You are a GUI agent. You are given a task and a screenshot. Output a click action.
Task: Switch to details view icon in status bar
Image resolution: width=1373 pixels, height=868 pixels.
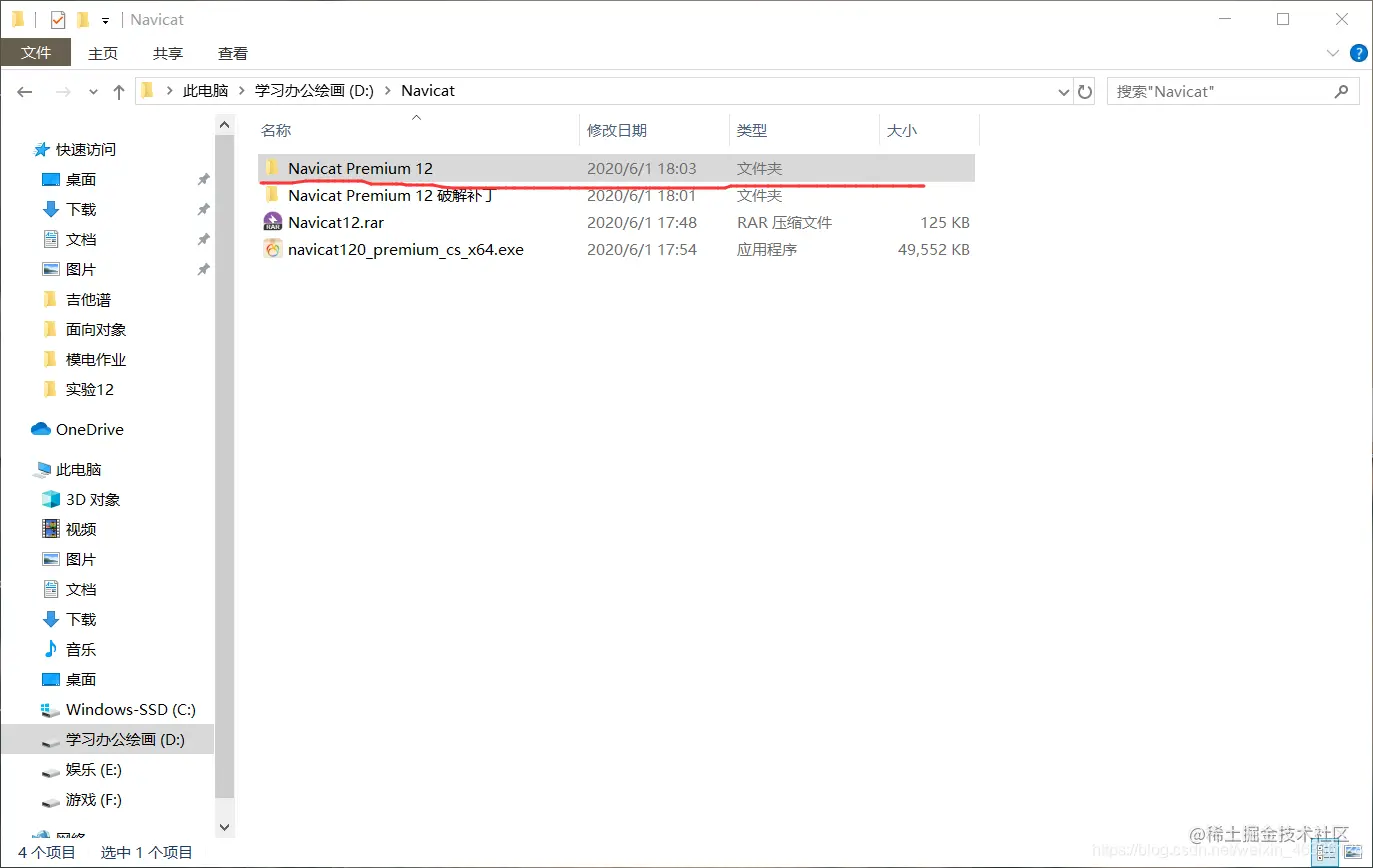tap(1326, 853)
